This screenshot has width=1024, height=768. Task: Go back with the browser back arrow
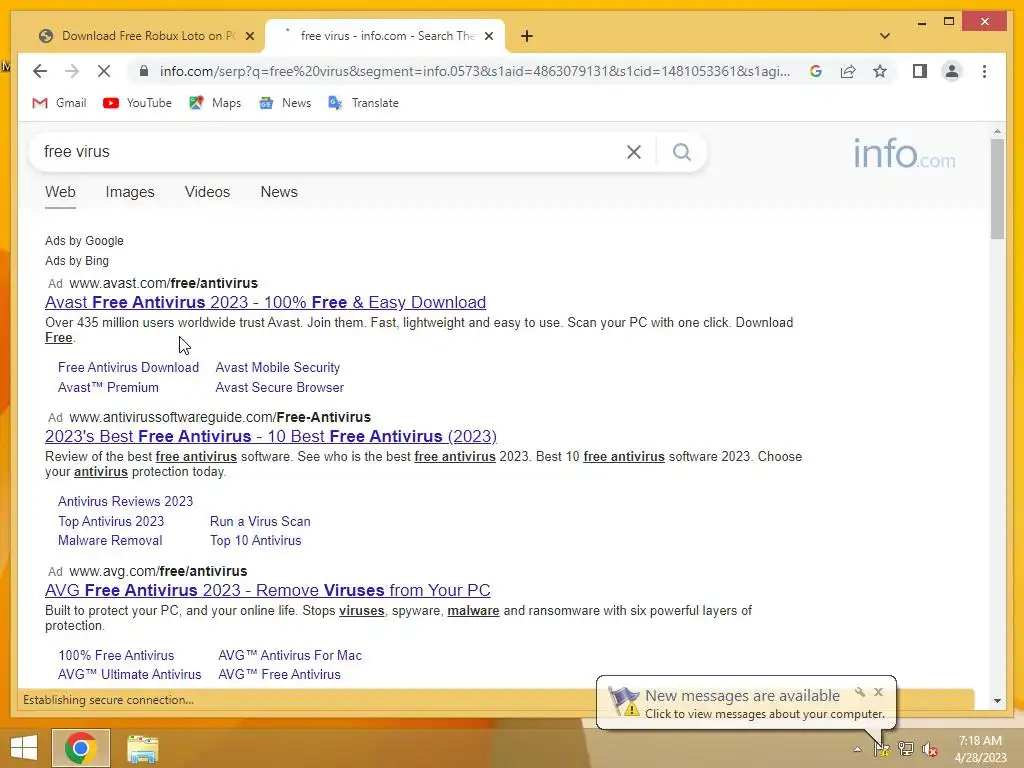click(x=40, y=71)
